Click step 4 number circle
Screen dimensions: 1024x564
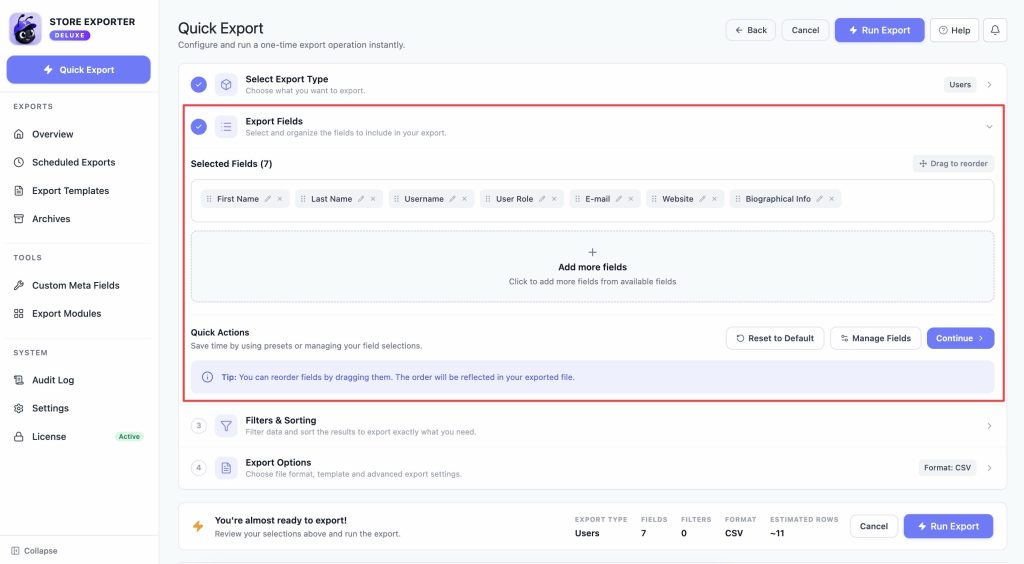199,468
